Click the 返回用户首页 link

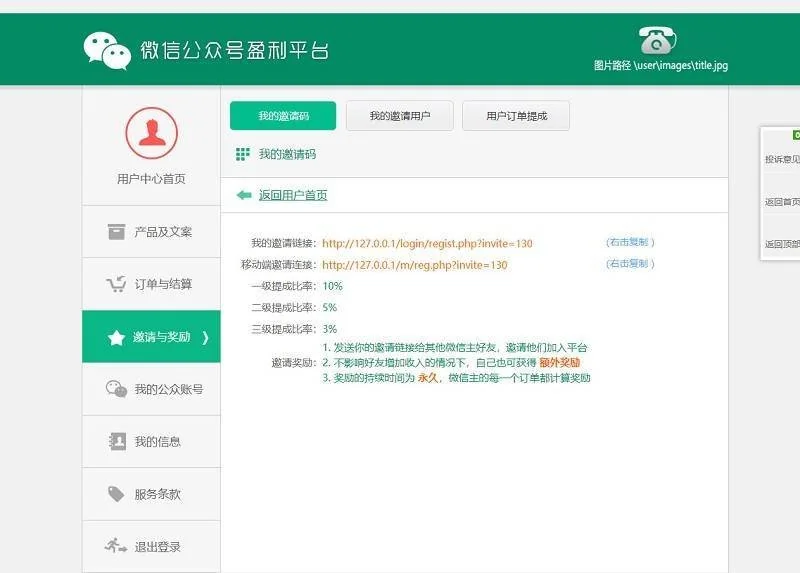pyautogui.click(x=292, y=195)
